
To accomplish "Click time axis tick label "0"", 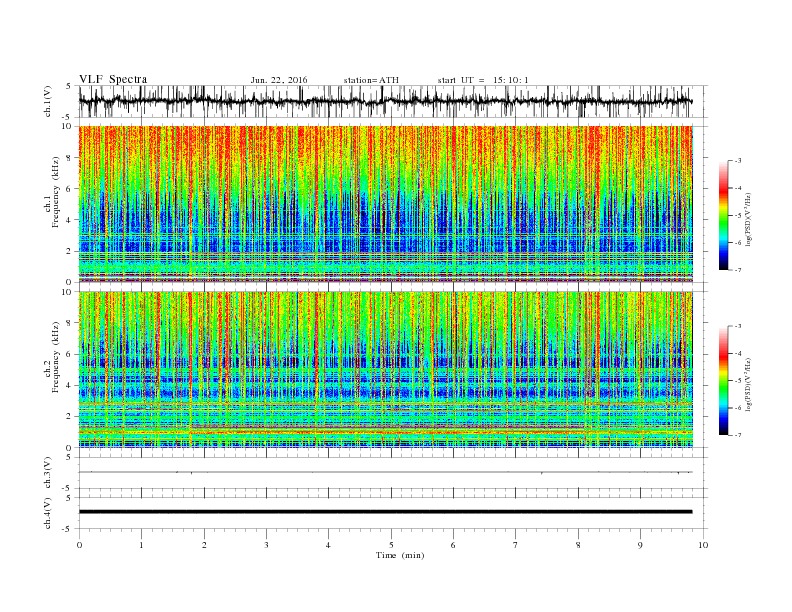I will pyautogui.click(x=79, y=545).
